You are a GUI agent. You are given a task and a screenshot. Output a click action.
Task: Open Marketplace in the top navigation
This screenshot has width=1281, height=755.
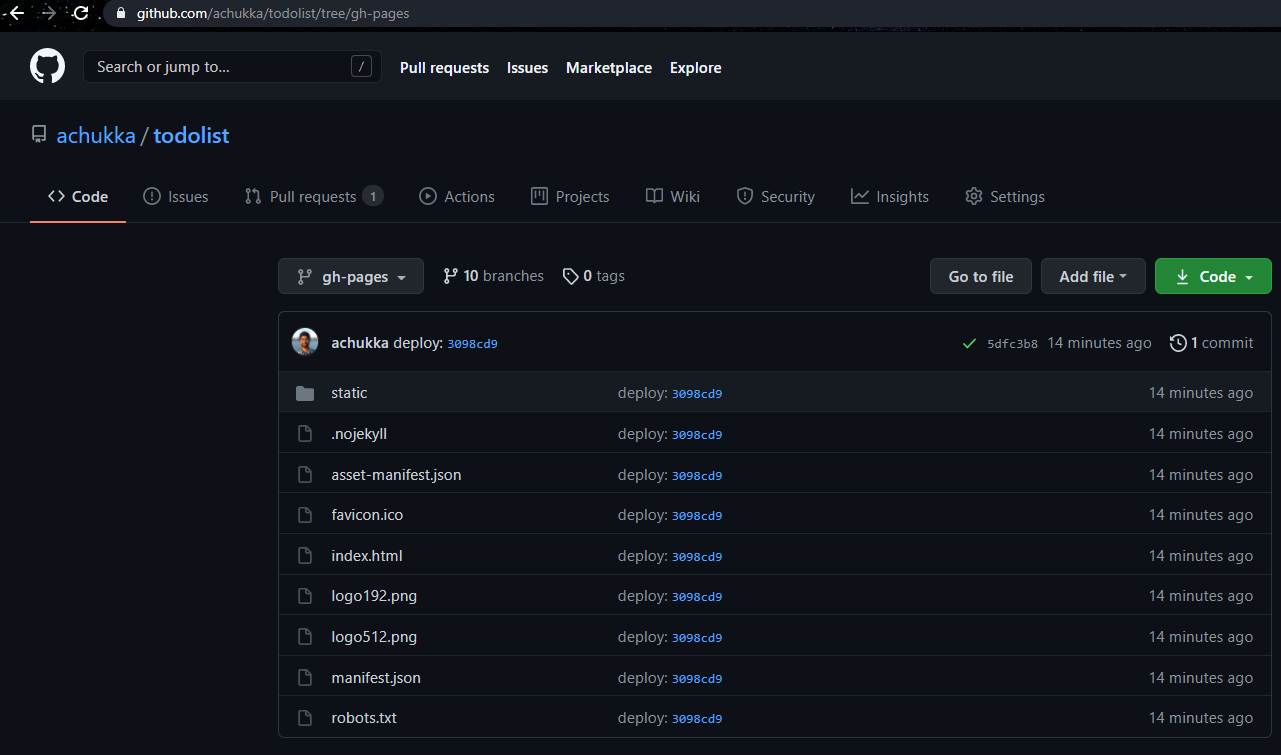tap(609, 68)
